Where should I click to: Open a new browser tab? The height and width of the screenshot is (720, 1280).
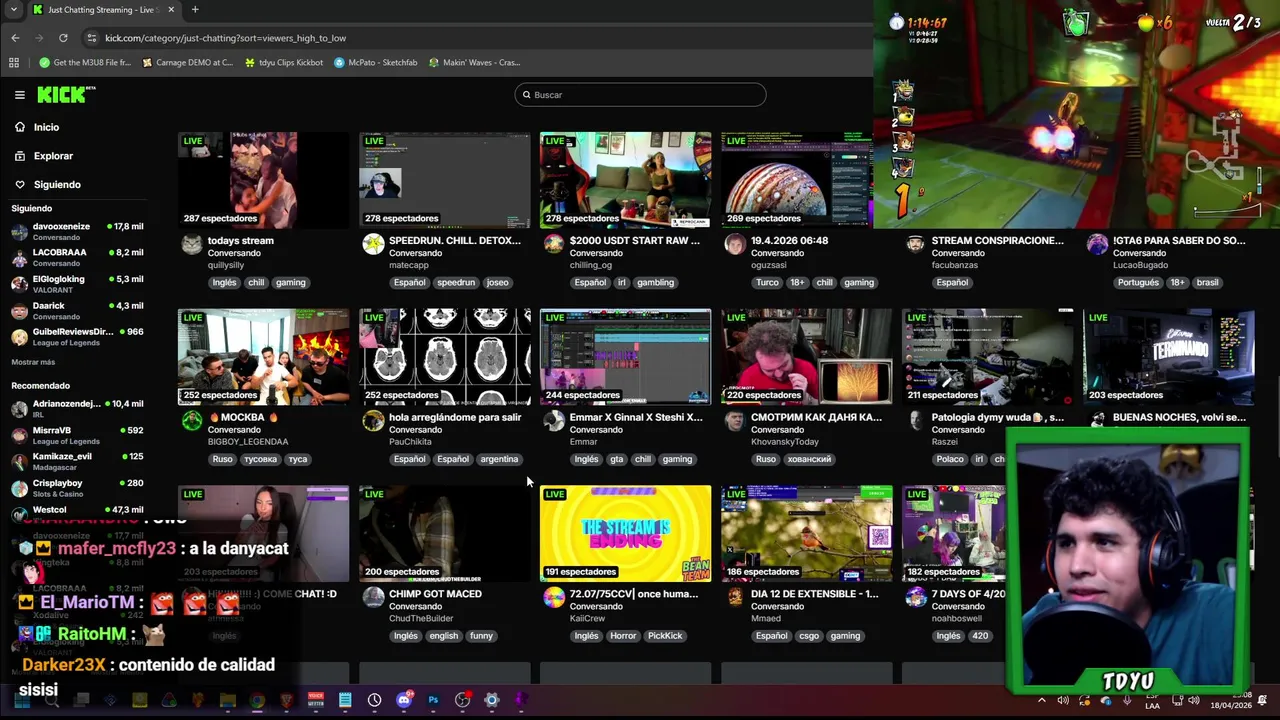(x=194, y=9)
